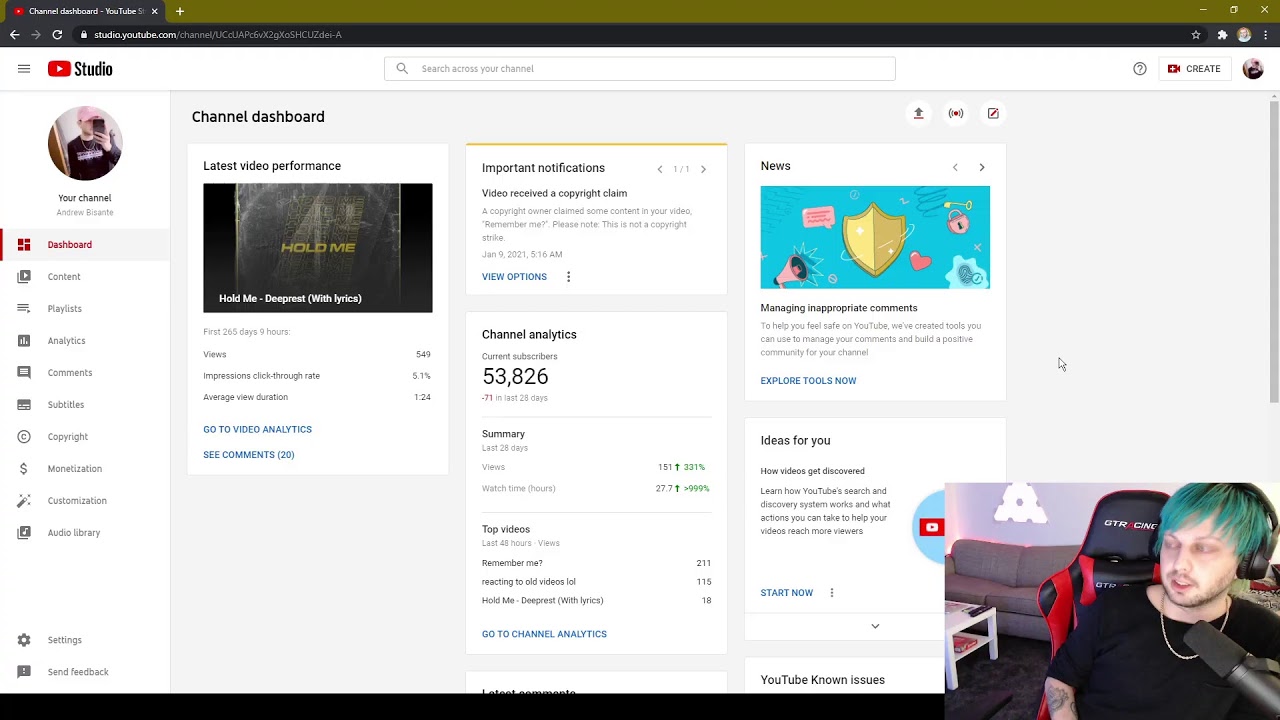Open the Comments sidebar item
This screenshot has width=1280, height=720.
(85, 373)
